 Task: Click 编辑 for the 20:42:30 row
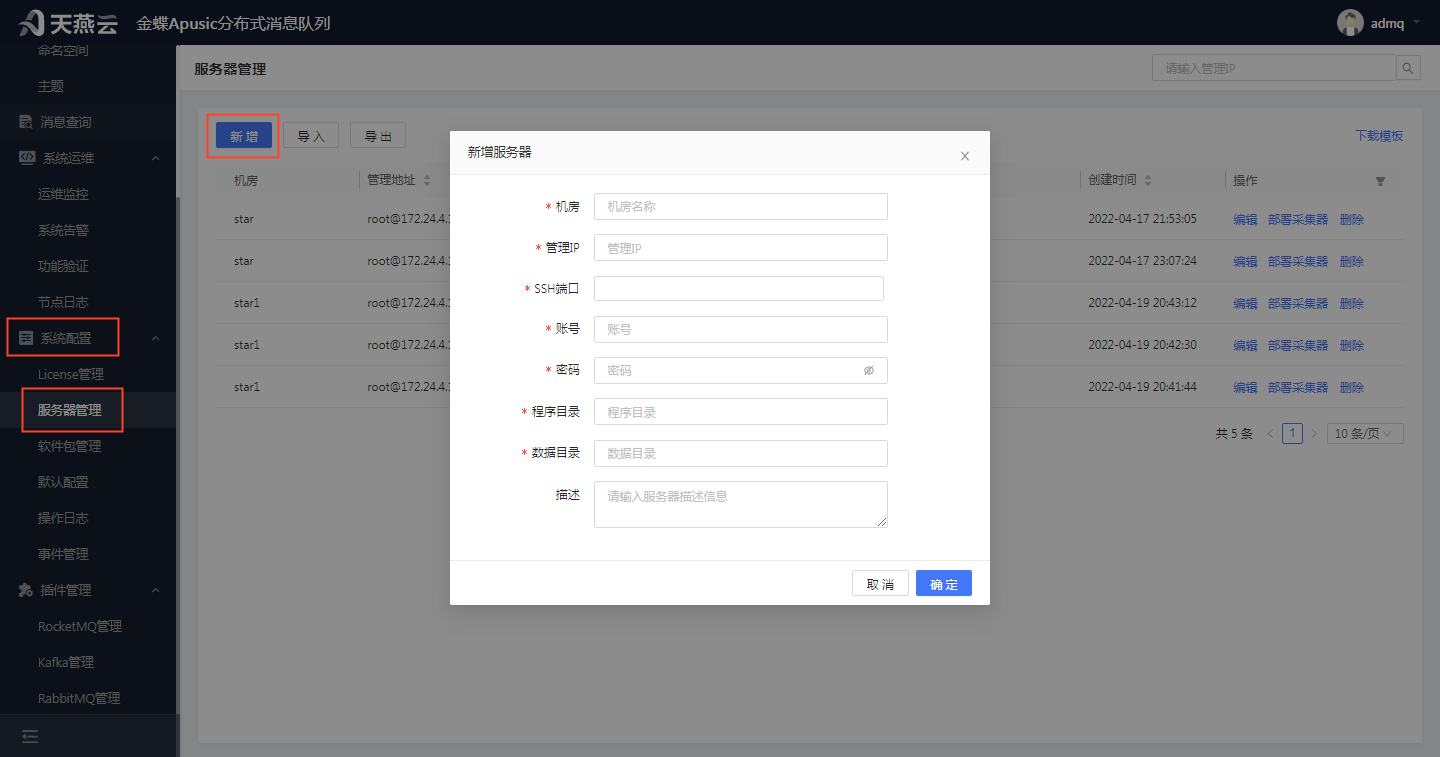click(1245, 345)
